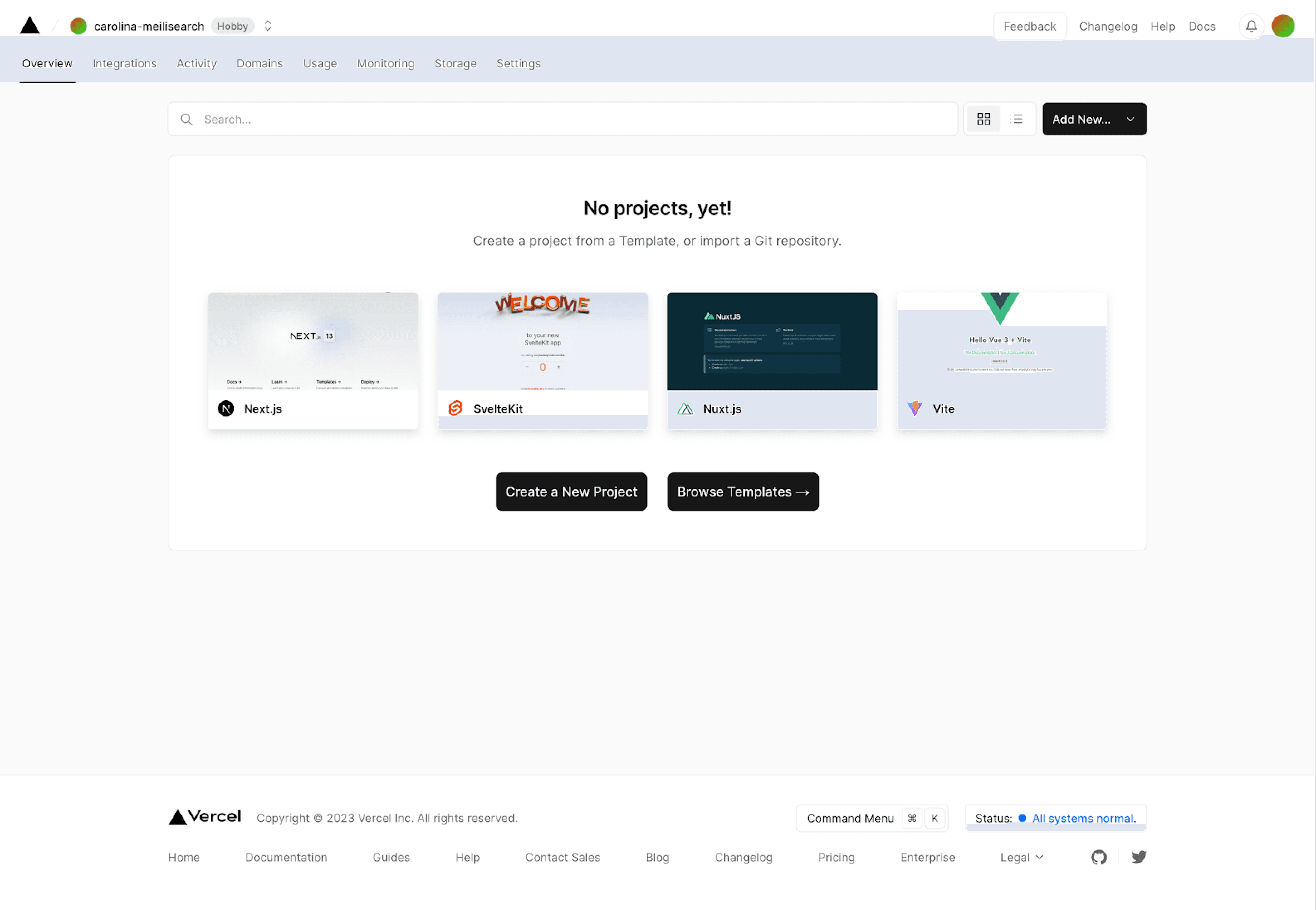Switch to the Domains tab
Viewport: 1316px width, 910px height.
pos(259,63)
